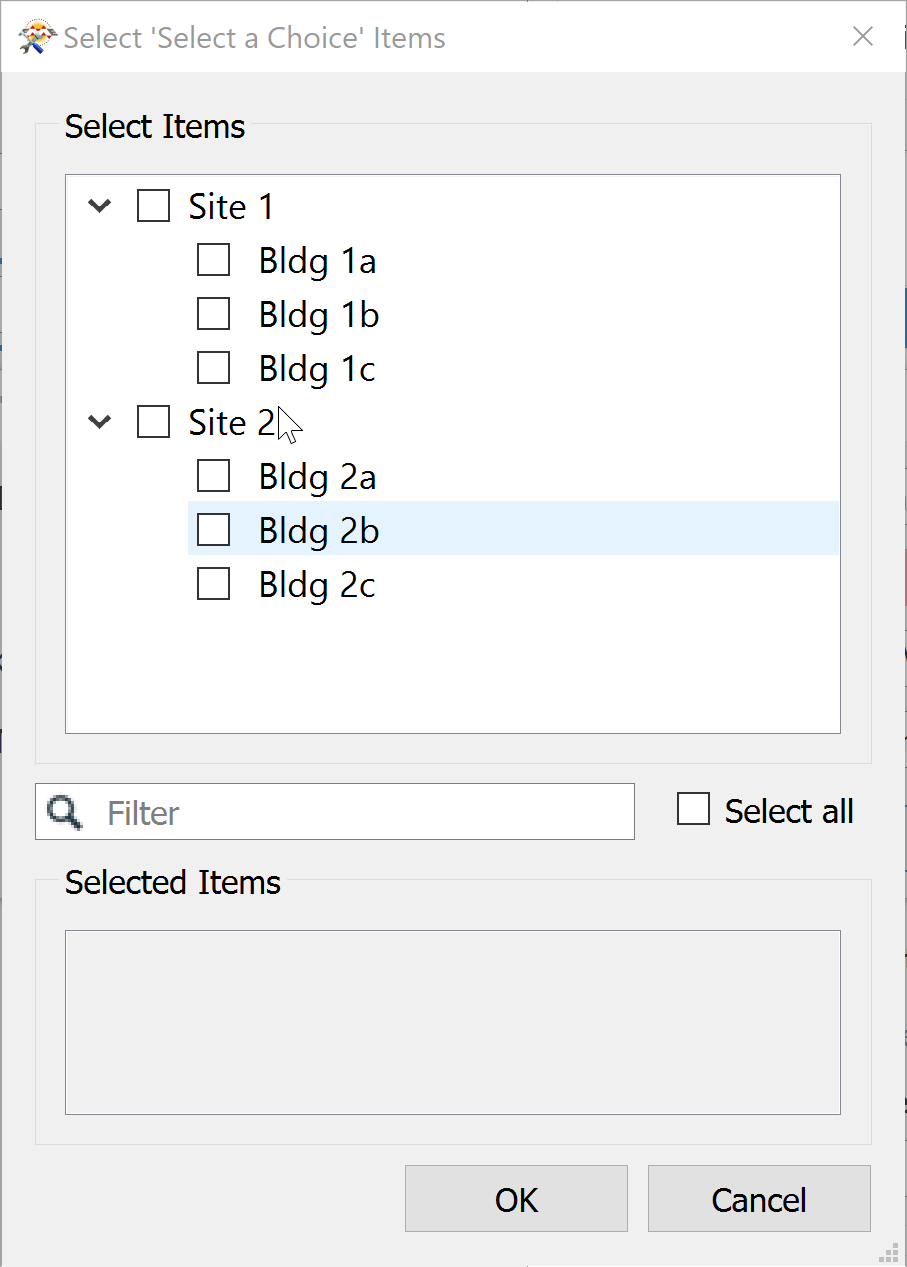Enable the Select all checkbox
Viewport: 907px width, 1267px height.
point(693,809)
